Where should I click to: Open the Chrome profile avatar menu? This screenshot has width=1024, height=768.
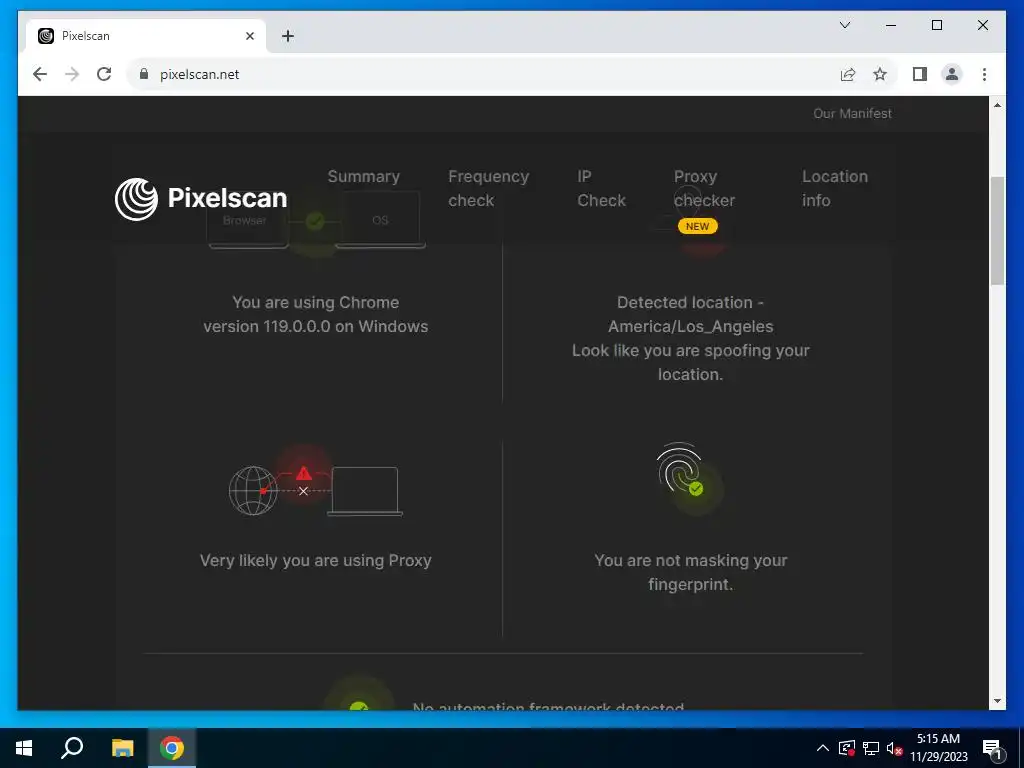952,74
